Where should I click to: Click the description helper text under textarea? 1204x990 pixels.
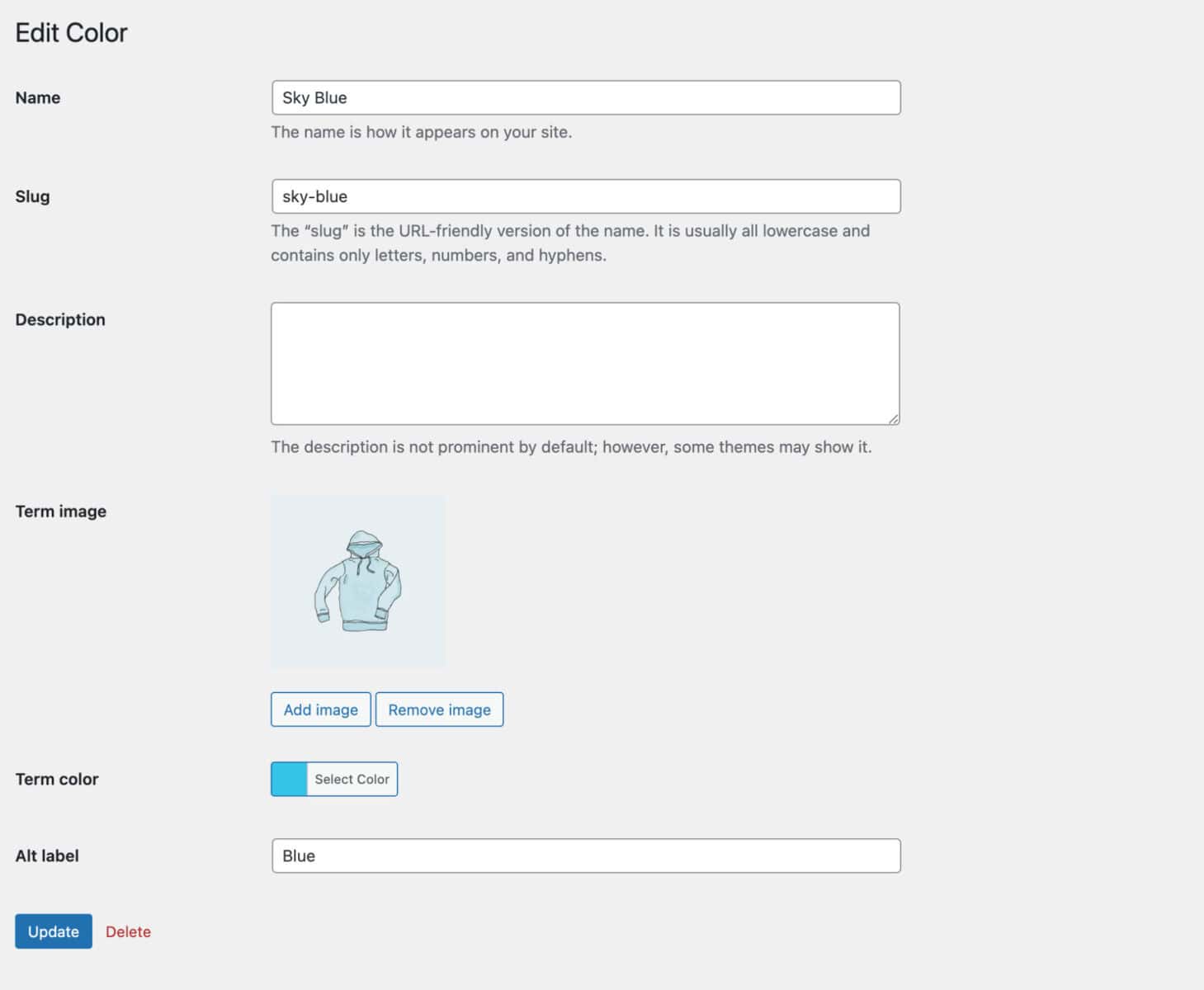pyautogui.click(x=571, y=446)
